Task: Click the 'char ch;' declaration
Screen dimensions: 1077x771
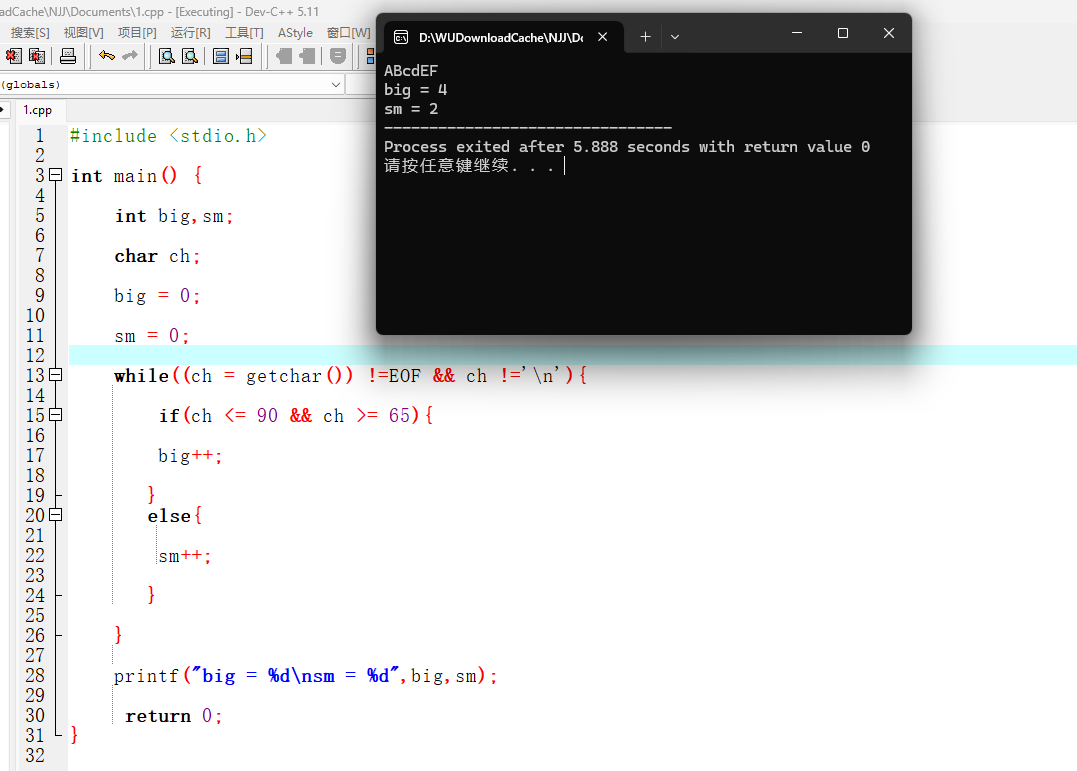Action: click(157, 256)
